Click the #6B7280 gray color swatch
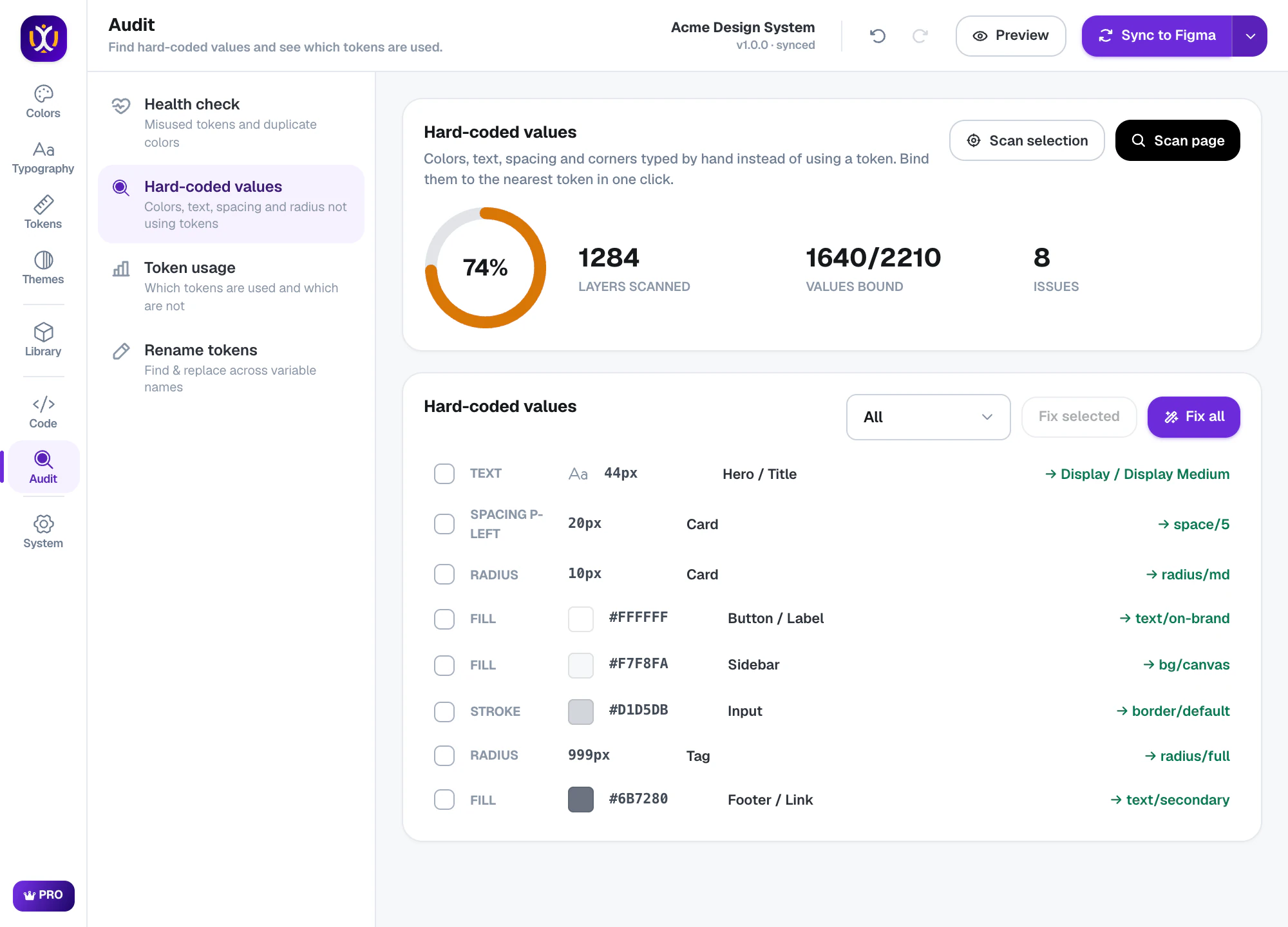 coord(581,800)
